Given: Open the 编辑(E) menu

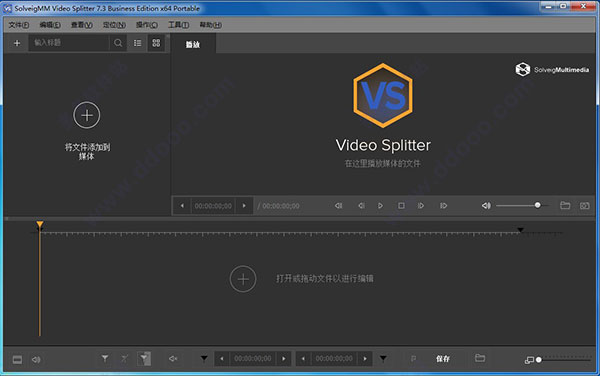Looking at the screenshot, I should coord(50,25).
